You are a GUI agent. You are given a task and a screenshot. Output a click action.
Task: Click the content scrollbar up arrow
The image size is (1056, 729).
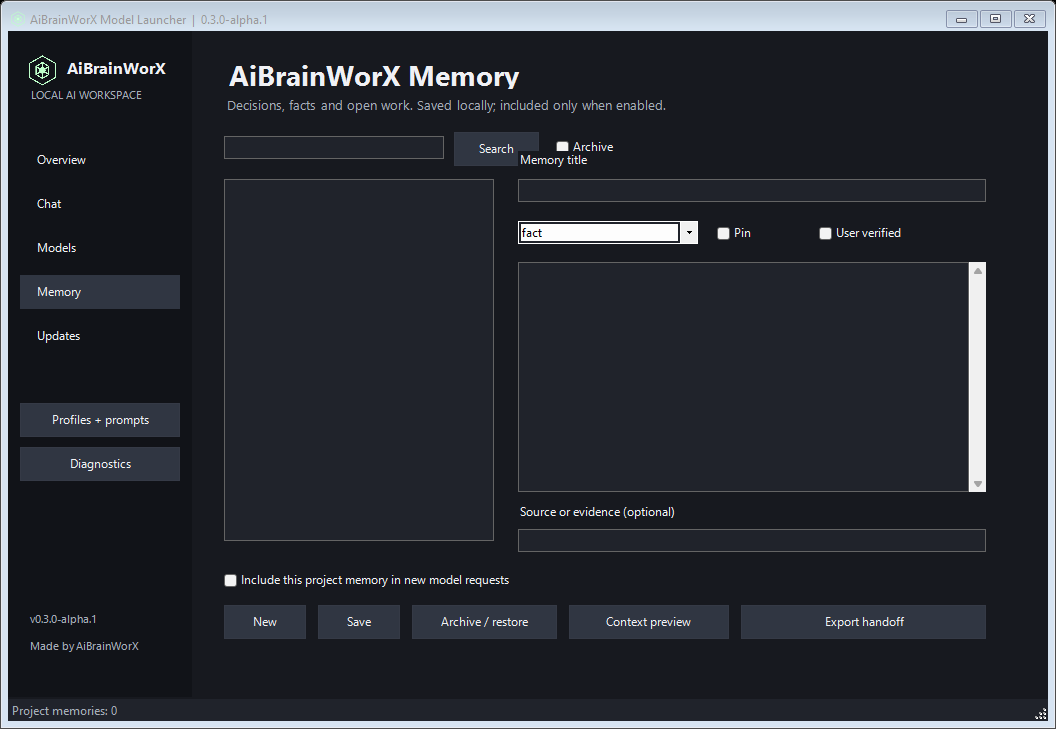[x=978, y=271]
